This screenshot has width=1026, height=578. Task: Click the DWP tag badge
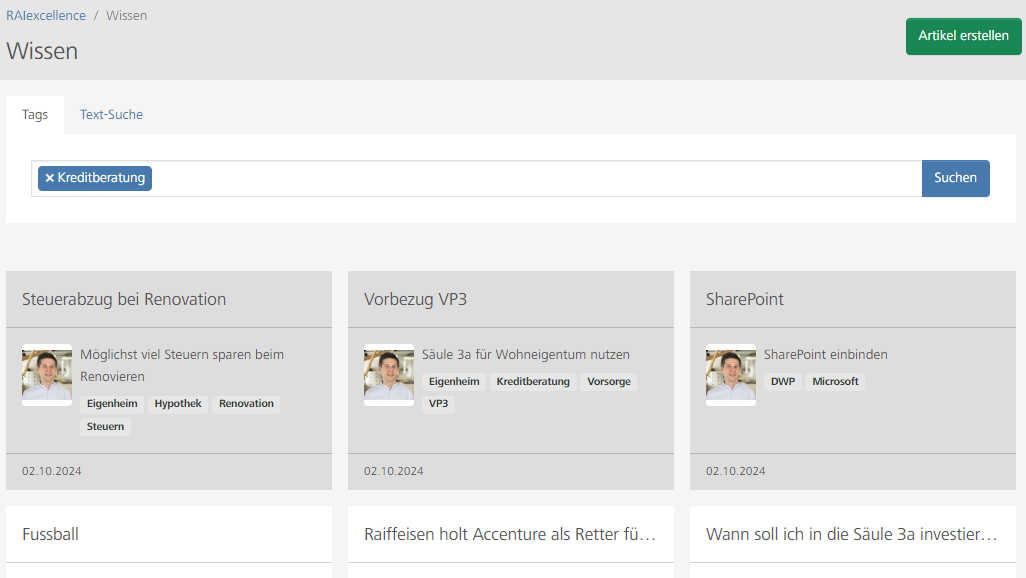[x=783, y=382]
